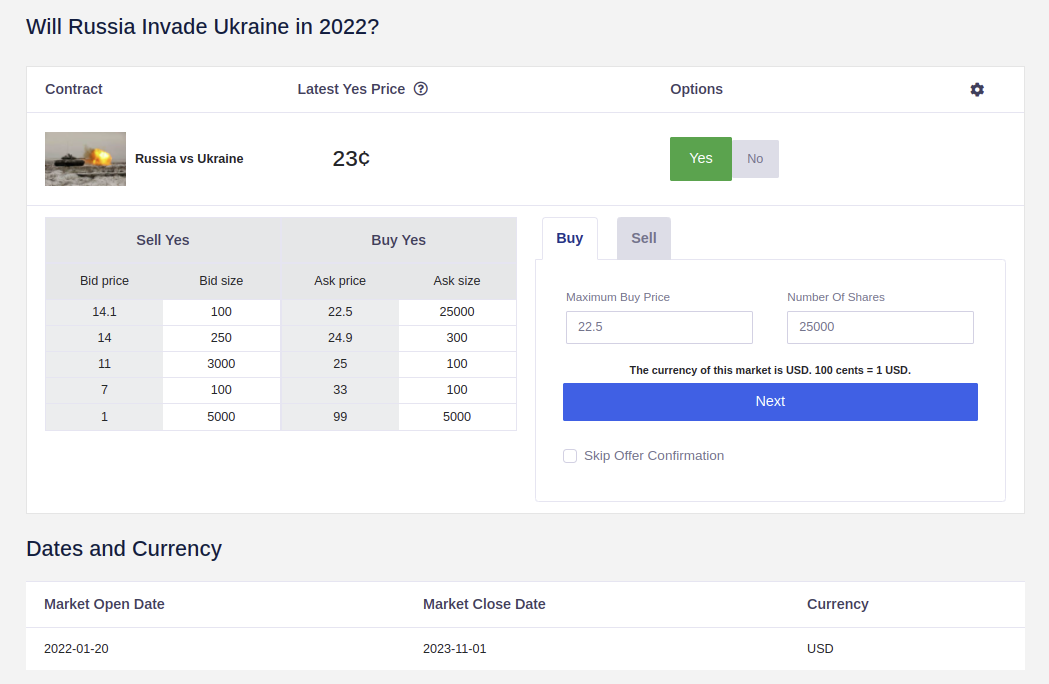
Task: Click the Sell Yes column header
Action: point(163,240)
